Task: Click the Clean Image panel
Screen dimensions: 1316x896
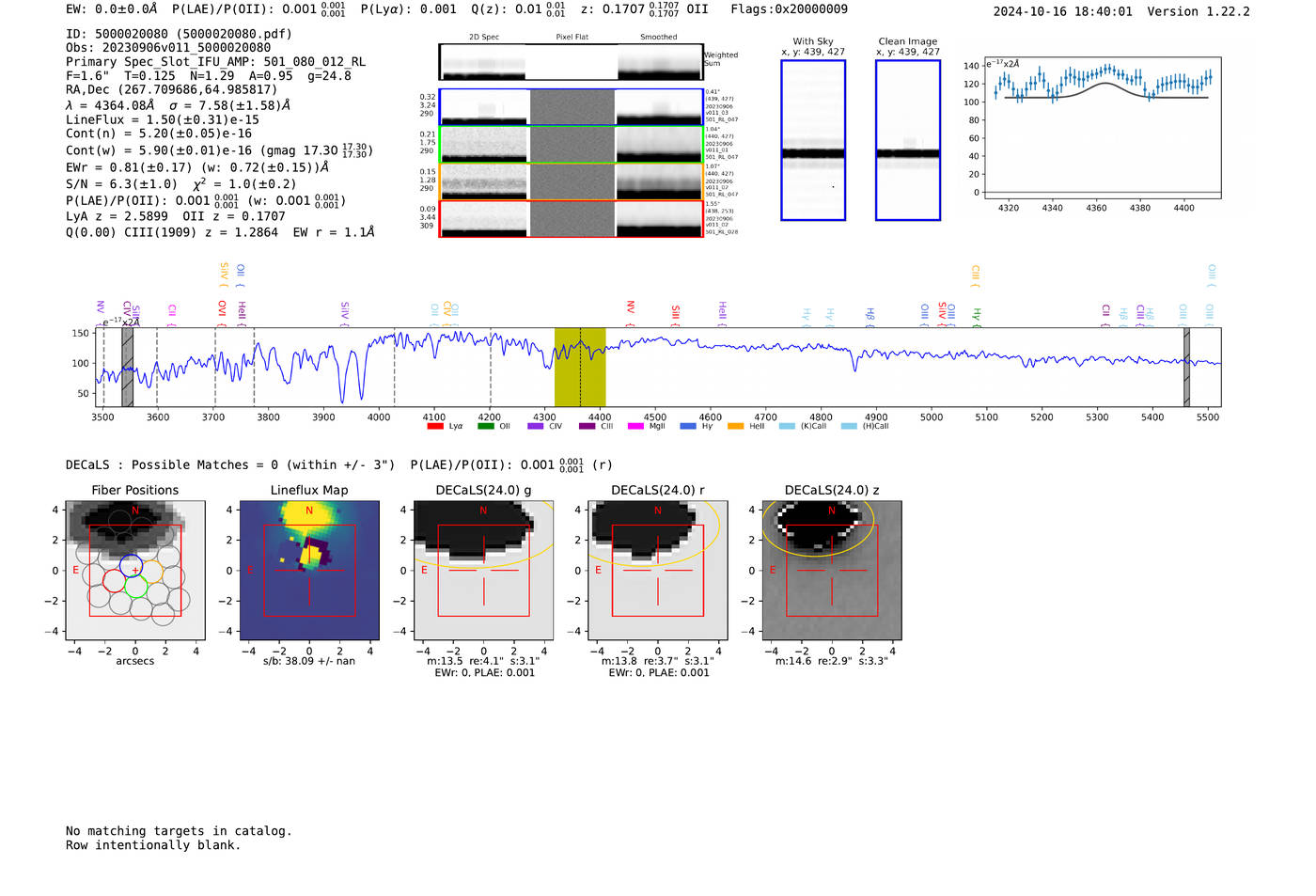Action: 908,140
